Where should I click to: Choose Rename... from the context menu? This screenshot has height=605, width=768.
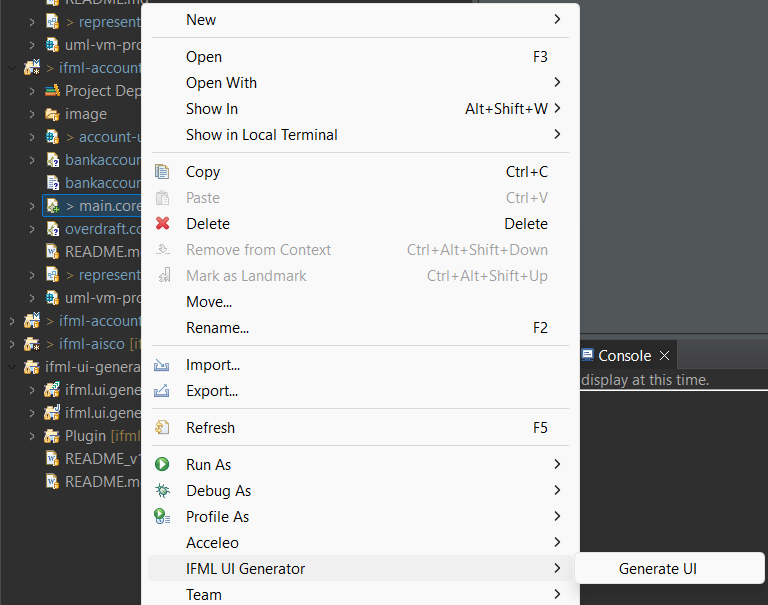click(x=360, y=328)
